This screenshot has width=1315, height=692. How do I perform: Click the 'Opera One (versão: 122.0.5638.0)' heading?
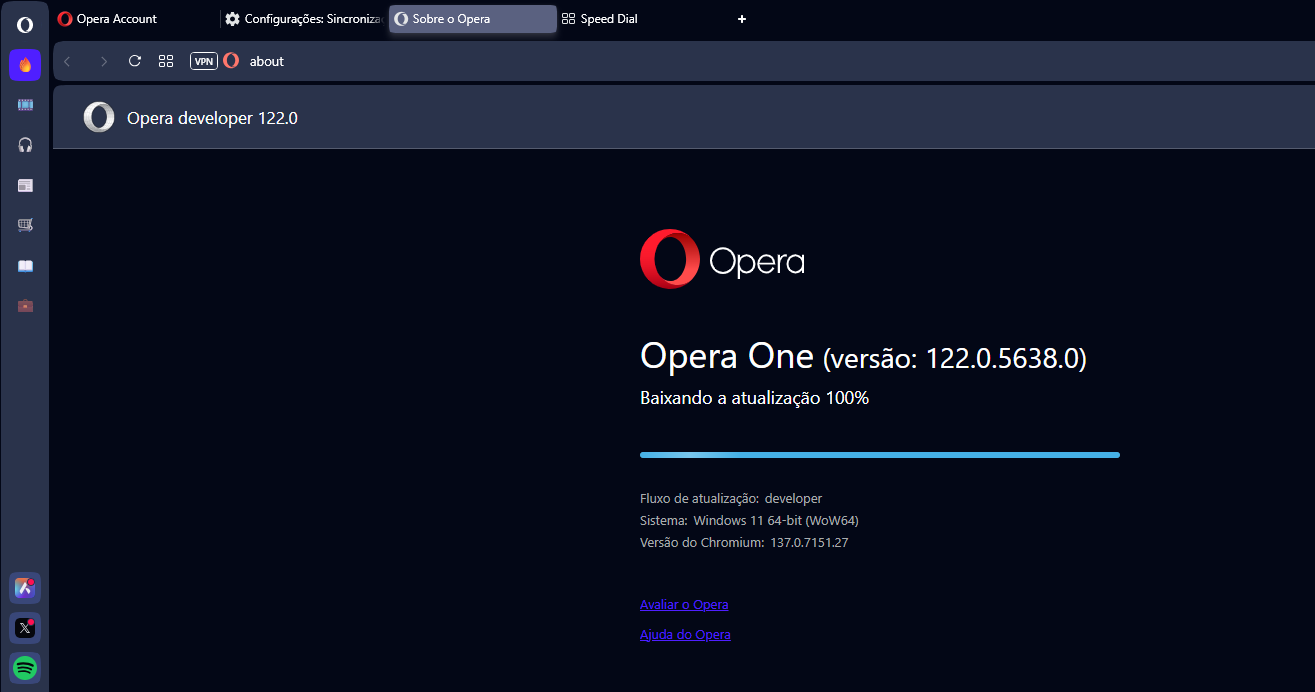[x=863, y=357]
